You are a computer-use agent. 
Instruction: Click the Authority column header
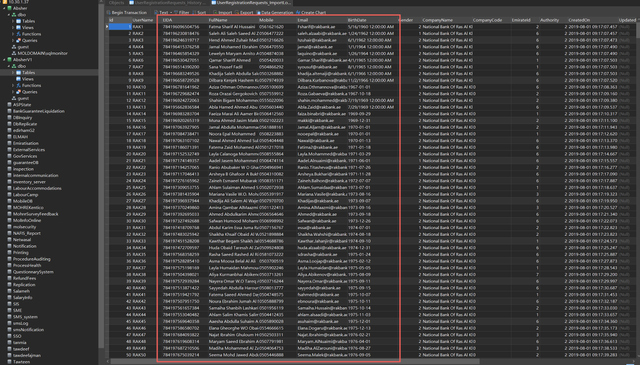tap(552, 20)
